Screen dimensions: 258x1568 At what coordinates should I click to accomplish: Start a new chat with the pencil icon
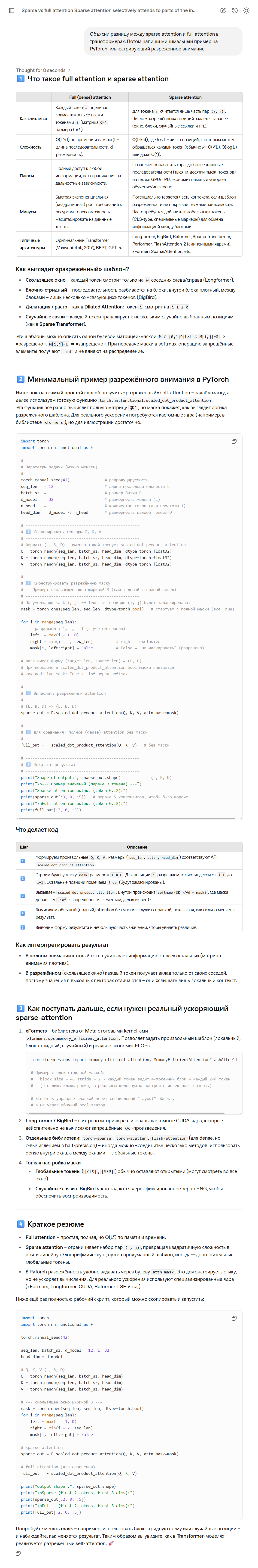223,10
